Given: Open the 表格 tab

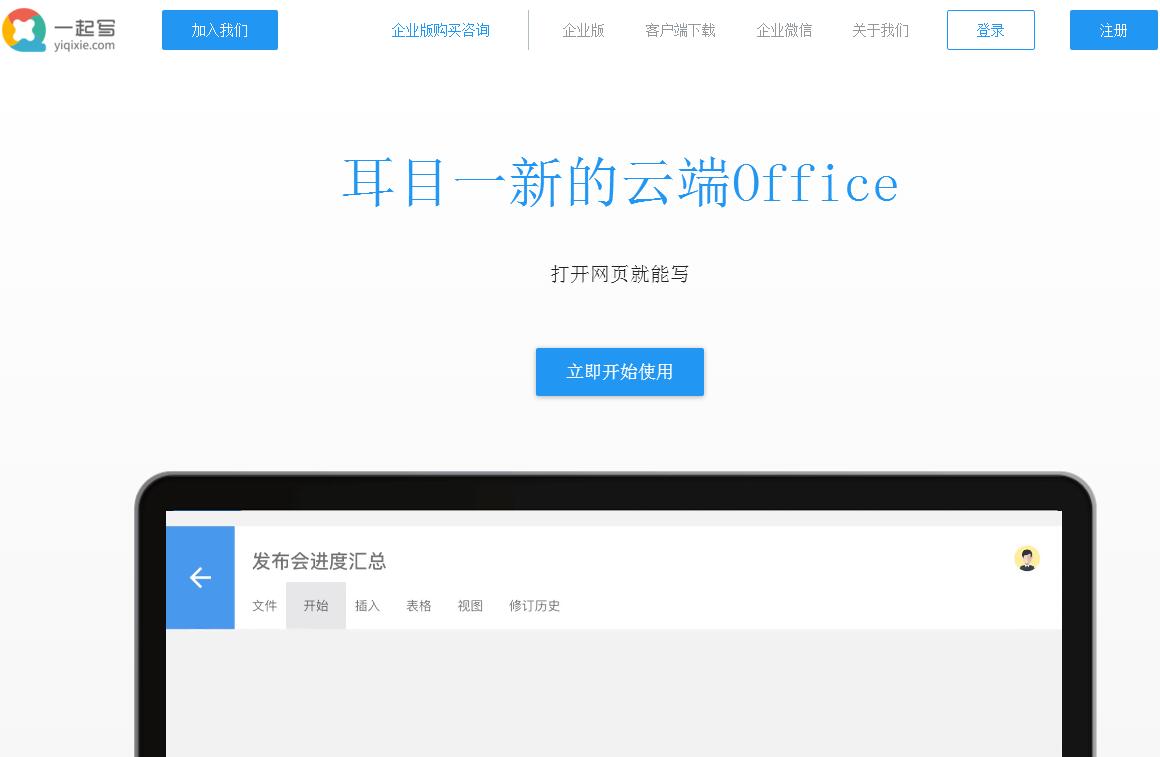Looking at the screenshot, I should (419, 606).
